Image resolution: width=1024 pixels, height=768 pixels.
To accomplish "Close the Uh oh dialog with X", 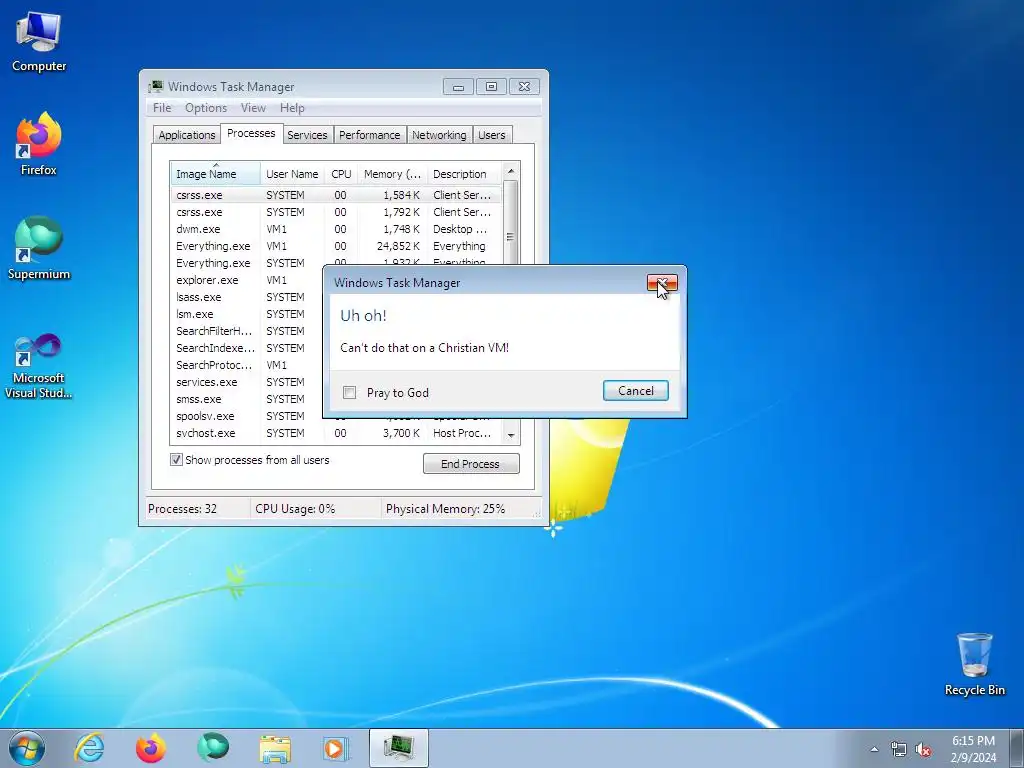I will coord(662,282).
